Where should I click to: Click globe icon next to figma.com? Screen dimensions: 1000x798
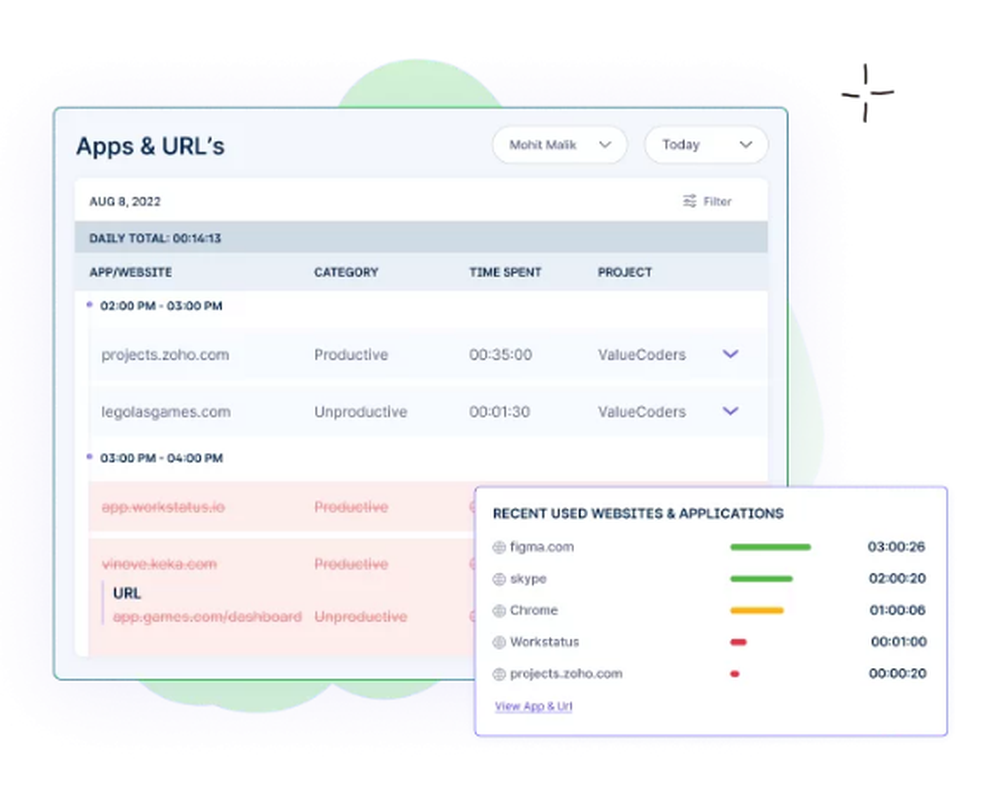pos(499,547)
